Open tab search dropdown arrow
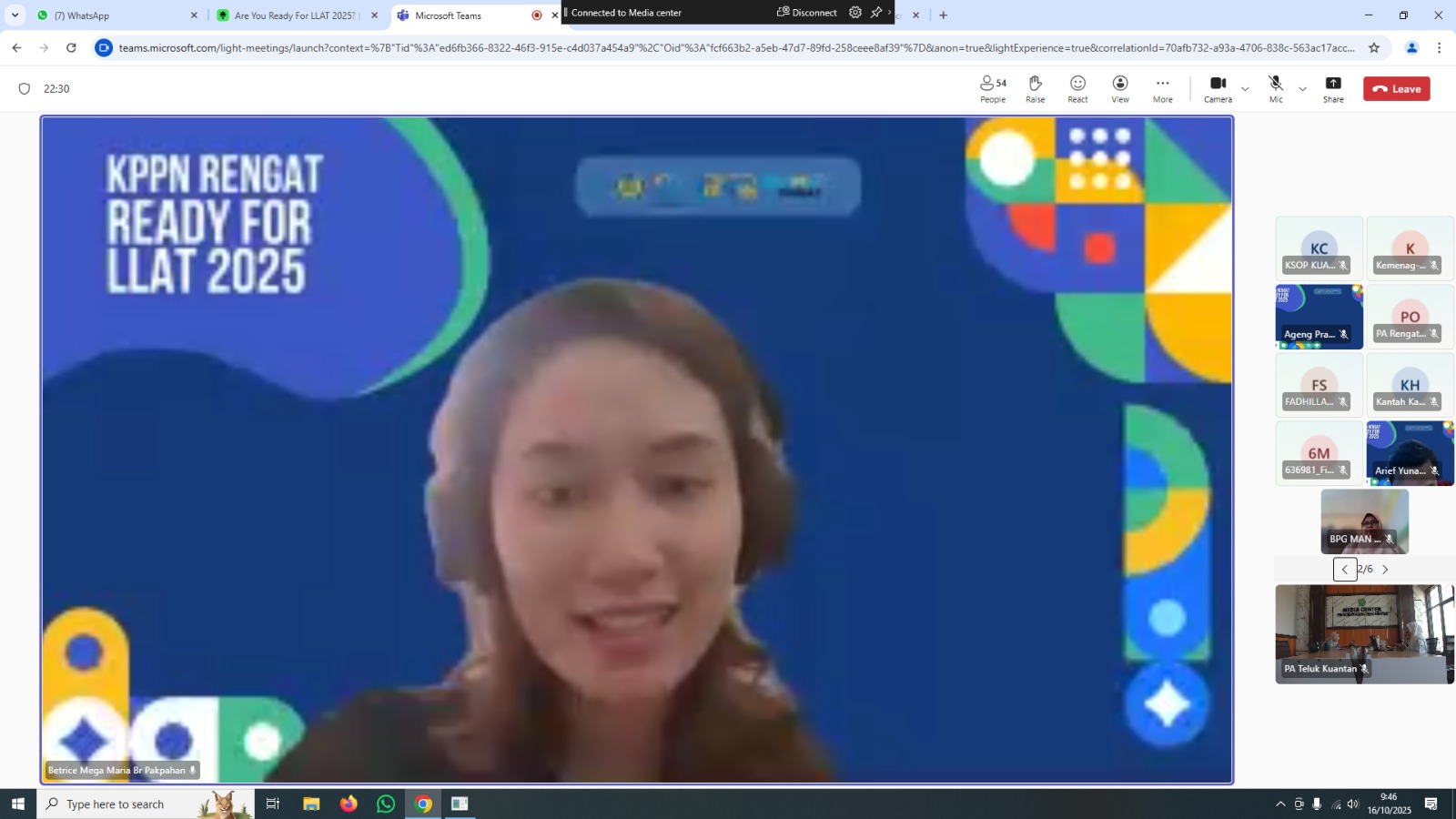The height and width of the screenshot is (819, 1456). point(15,15)
